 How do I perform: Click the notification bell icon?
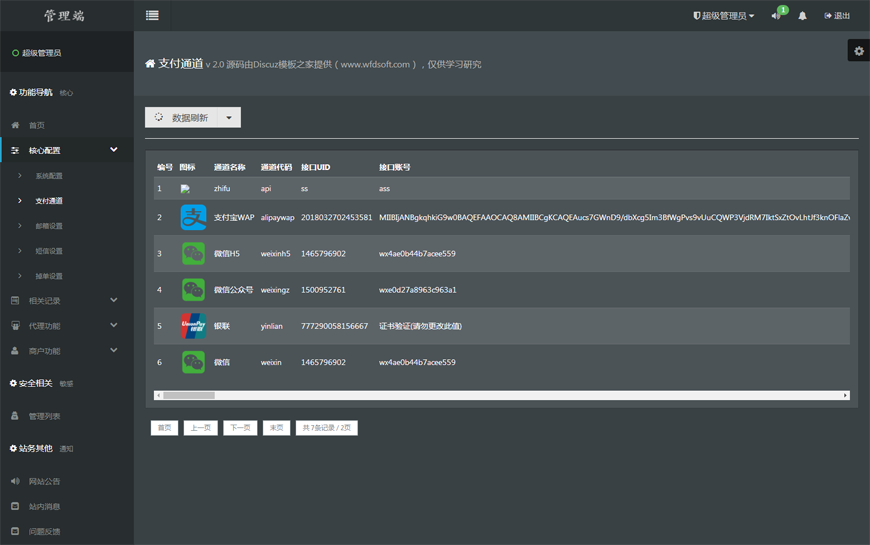tap(802, 16)
